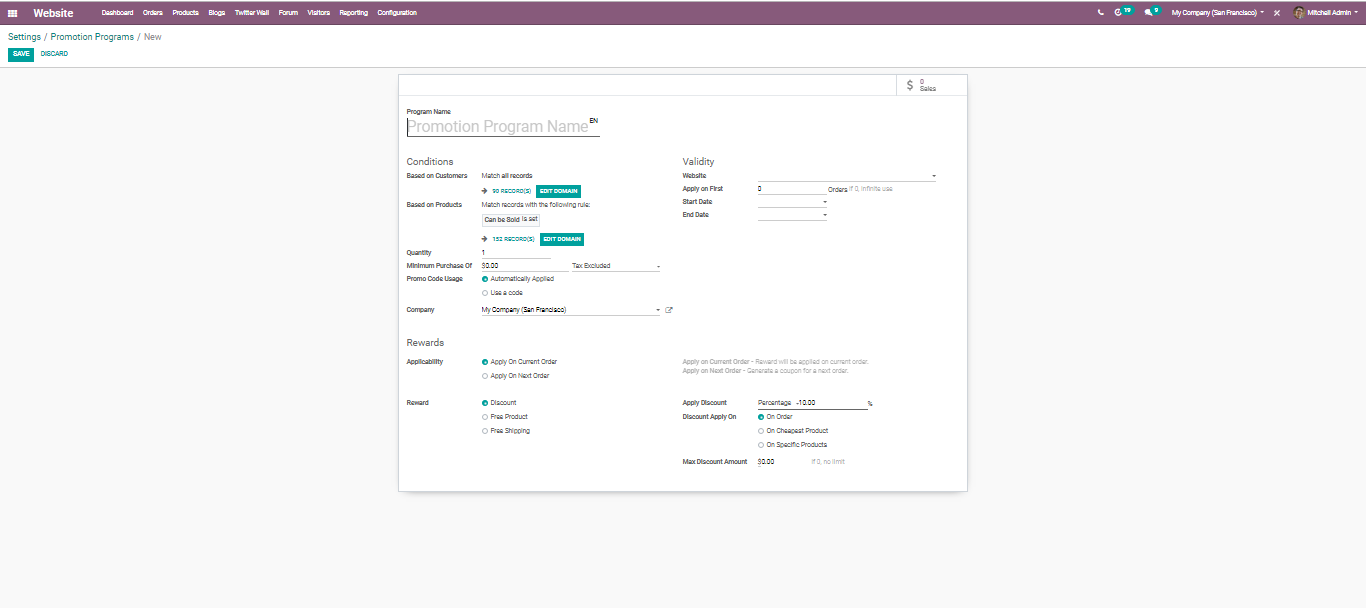
Task: Open Blogs menu
Action: (217, 13)
